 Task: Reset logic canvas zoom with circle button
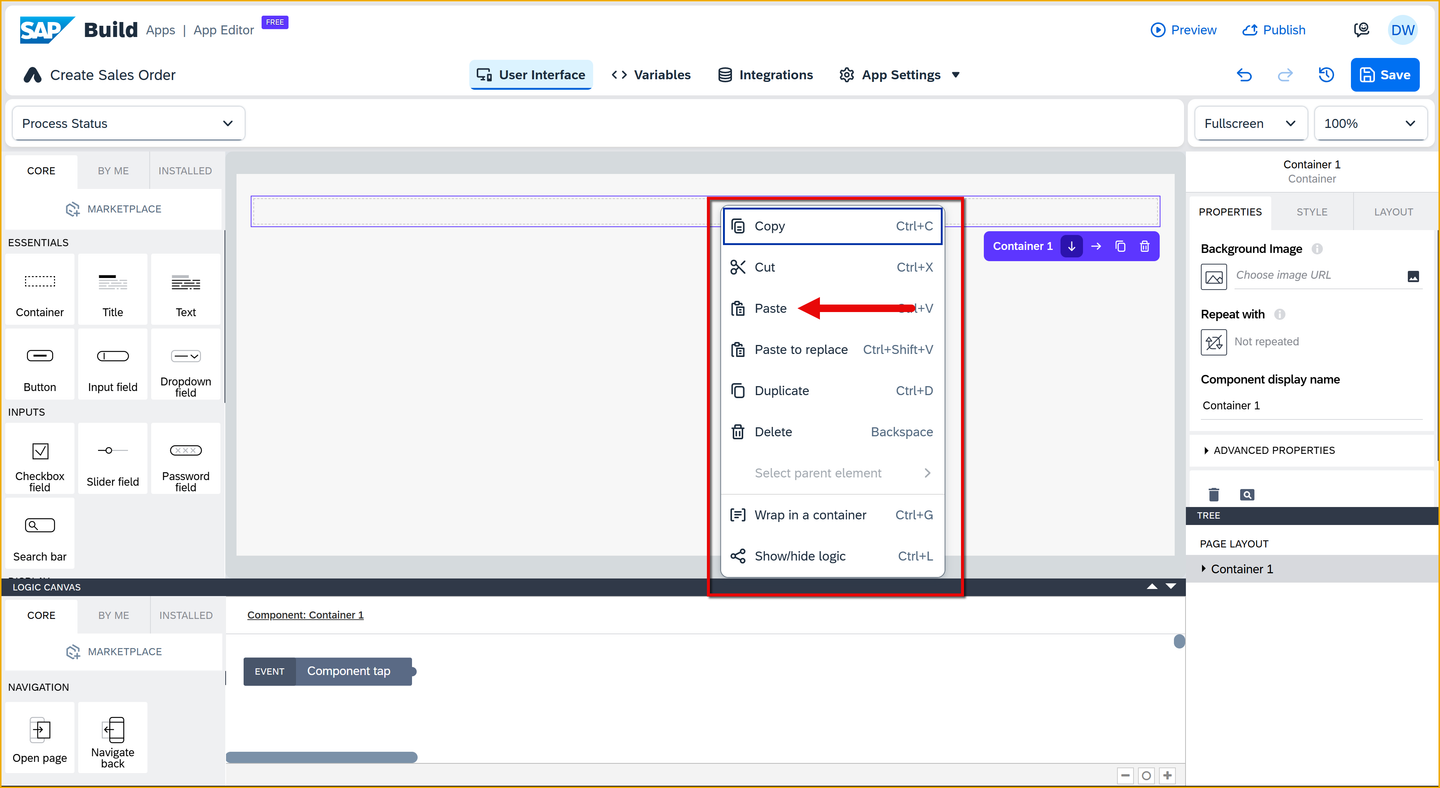click(1147, 776)
